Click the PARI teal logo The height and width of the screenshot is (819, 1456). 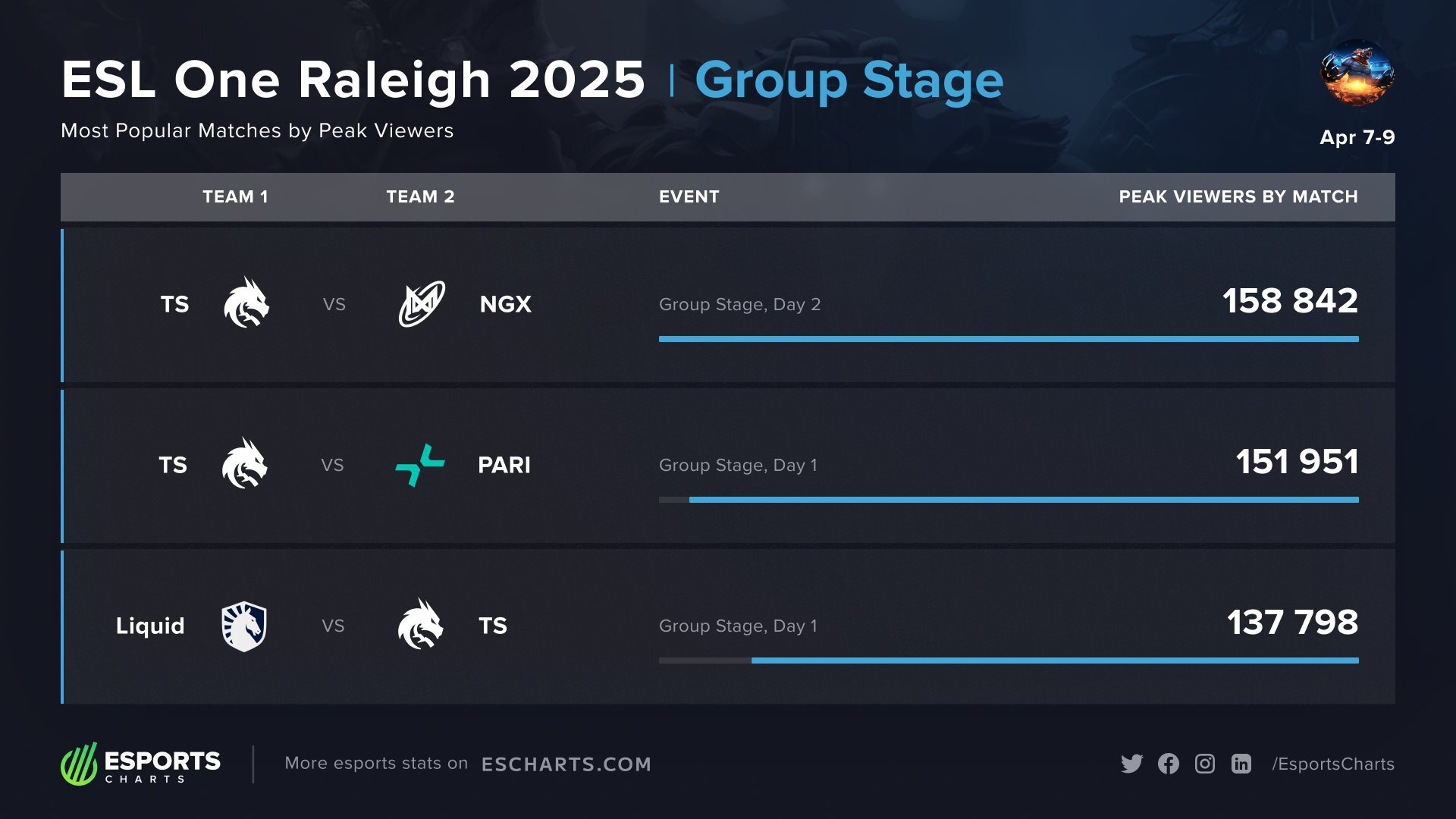pos(420,465)
